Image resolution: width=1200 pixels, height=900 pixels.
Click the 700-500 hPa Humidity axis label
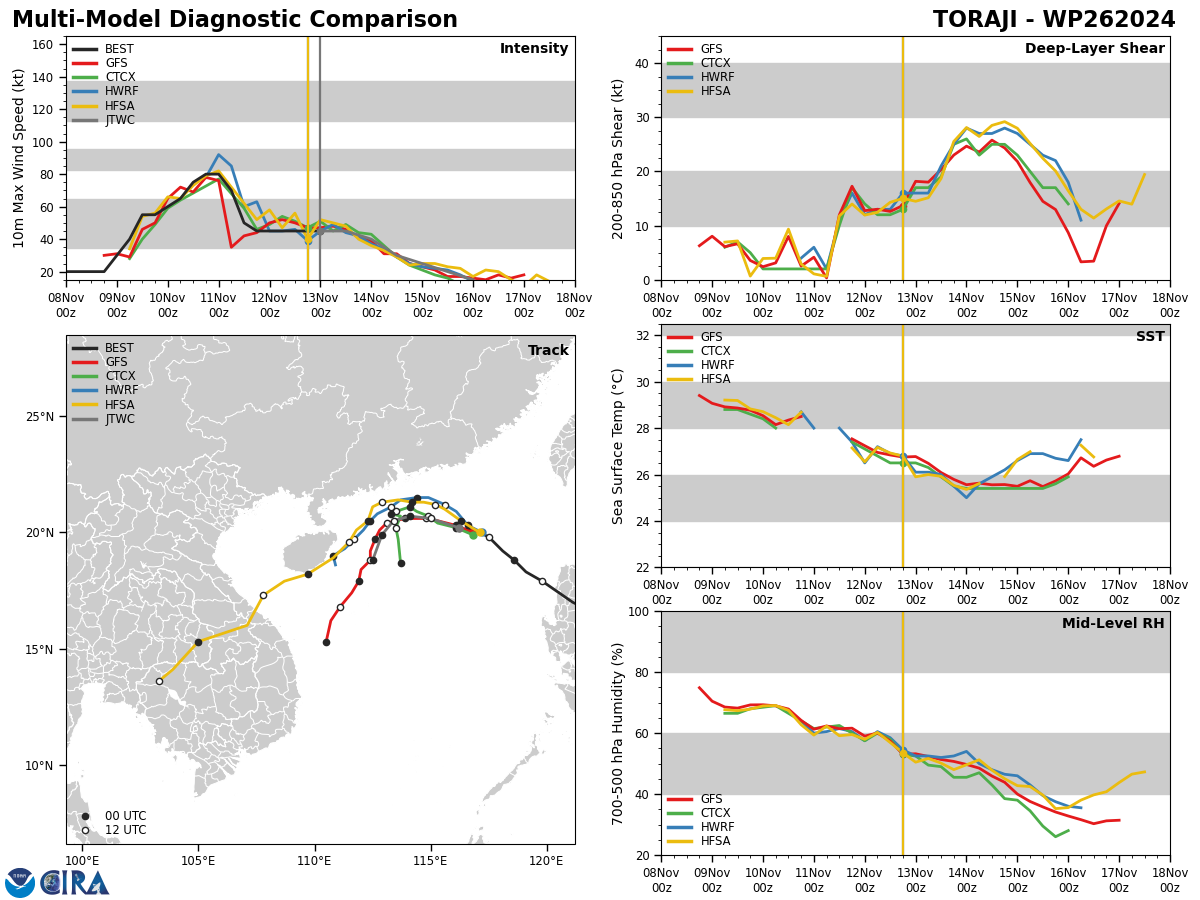coord(618,733)
